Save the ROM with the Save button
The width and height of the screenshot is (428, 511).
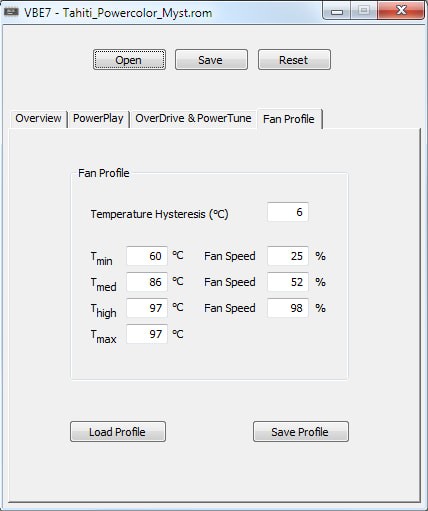tap(211, 60)
